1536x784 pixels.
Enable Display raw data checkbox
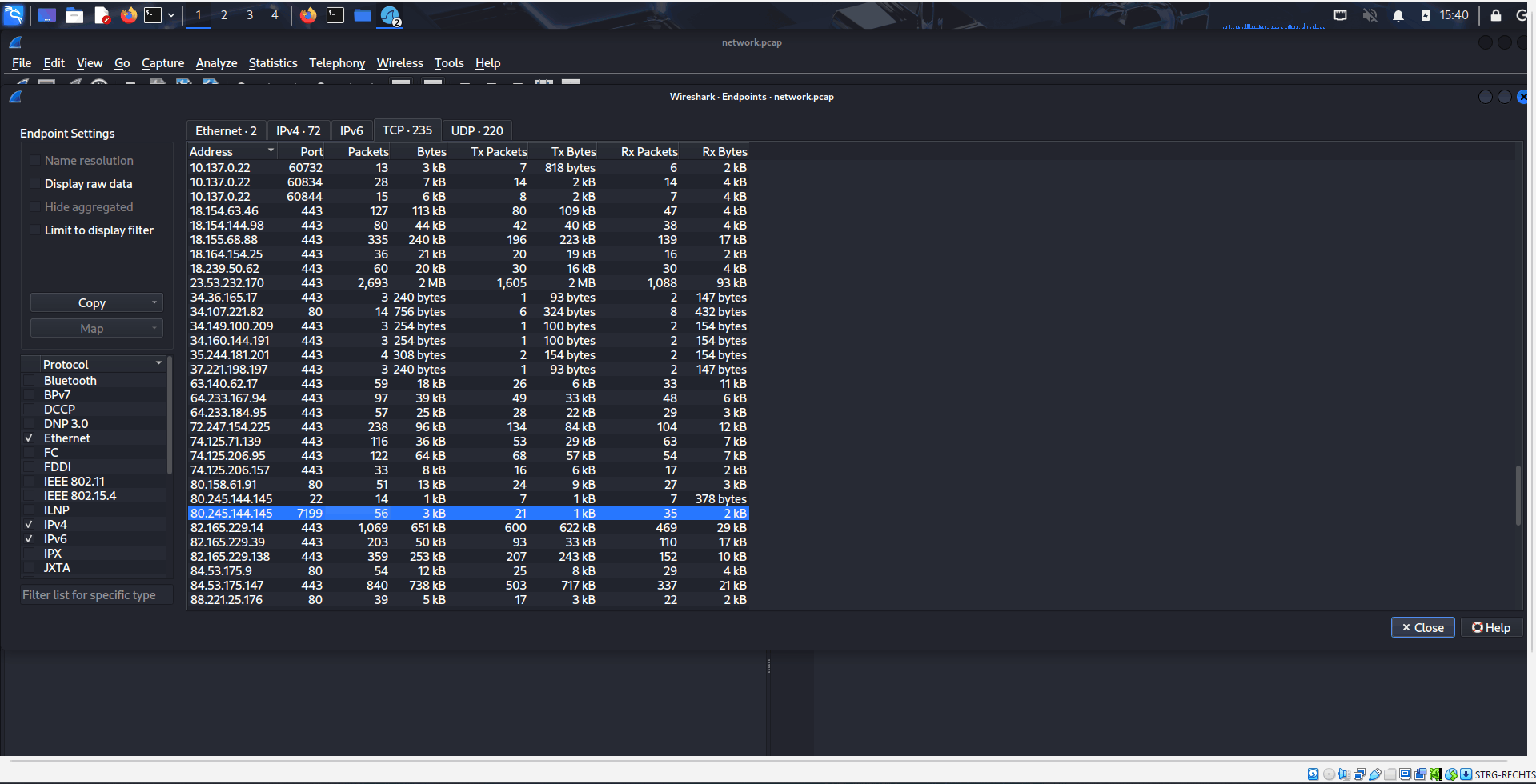(x=35, y=184)
